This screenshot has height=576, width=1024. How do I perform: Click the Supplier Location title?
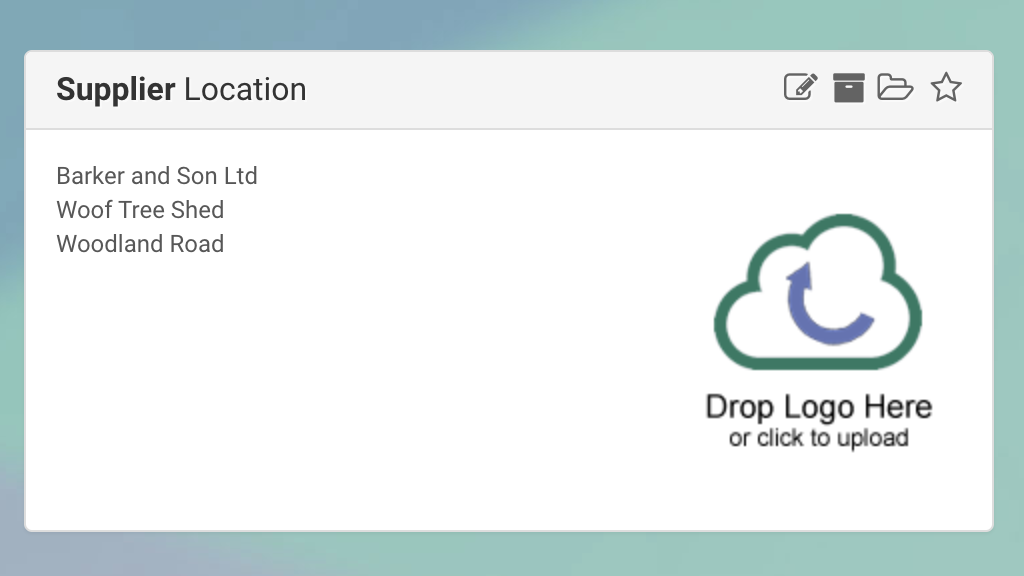coord(182,89)
